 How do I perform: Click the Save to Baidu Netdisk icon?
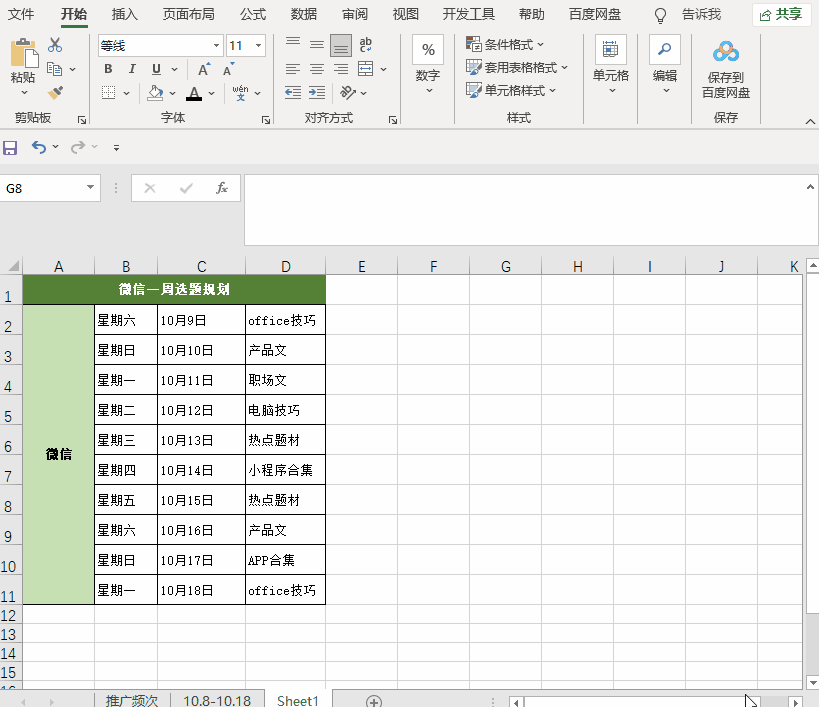pyautogui.click(x=724, y=52)
